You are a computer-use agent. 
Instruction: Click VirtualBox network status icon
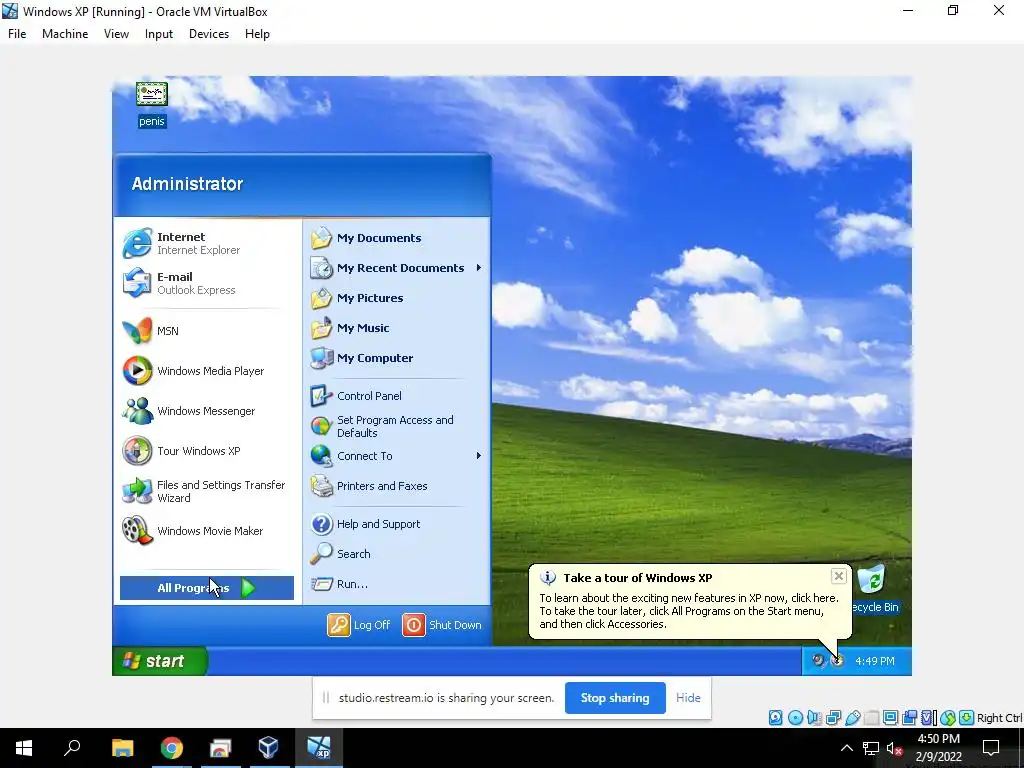[x=833, y=718]
